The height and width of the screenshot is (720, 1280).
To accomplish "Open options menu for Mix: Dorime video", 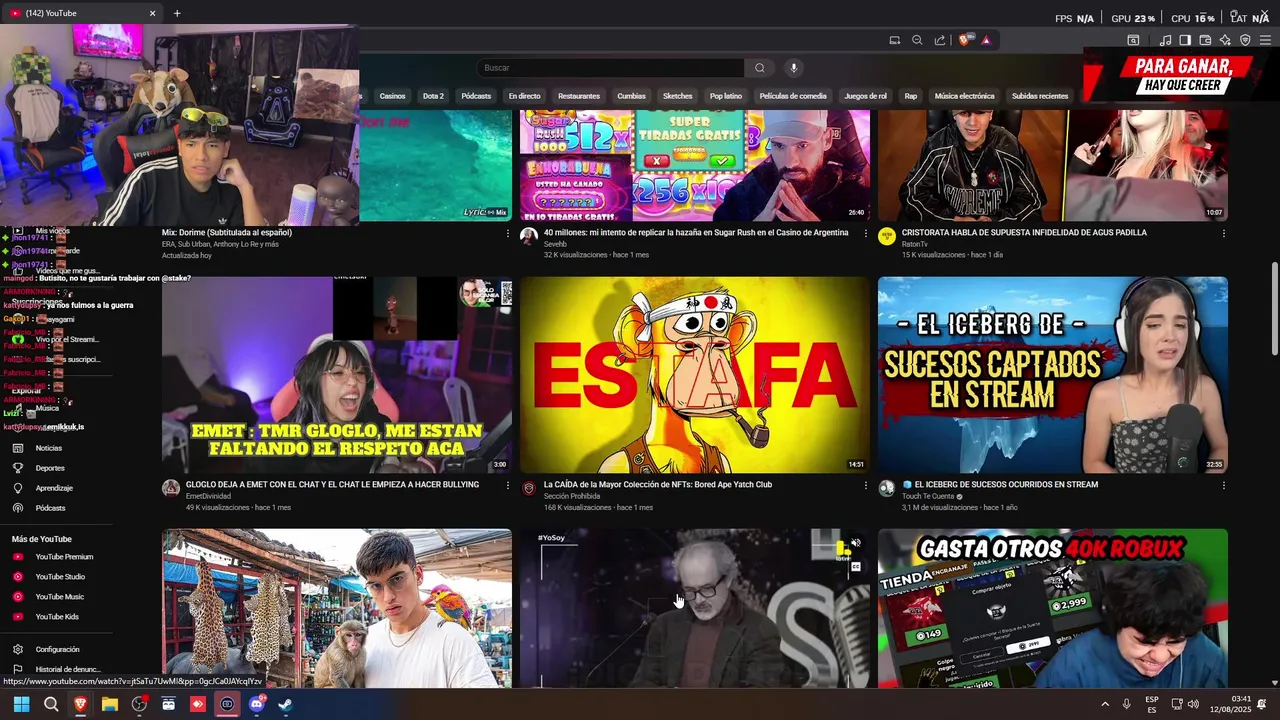I will (507, 233).
